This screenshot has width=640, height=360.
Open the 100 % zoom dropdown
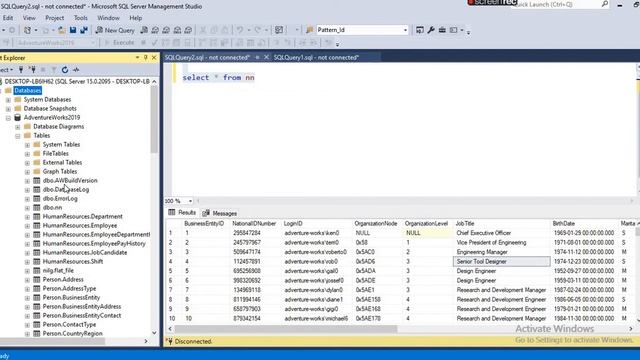[190, 201]
